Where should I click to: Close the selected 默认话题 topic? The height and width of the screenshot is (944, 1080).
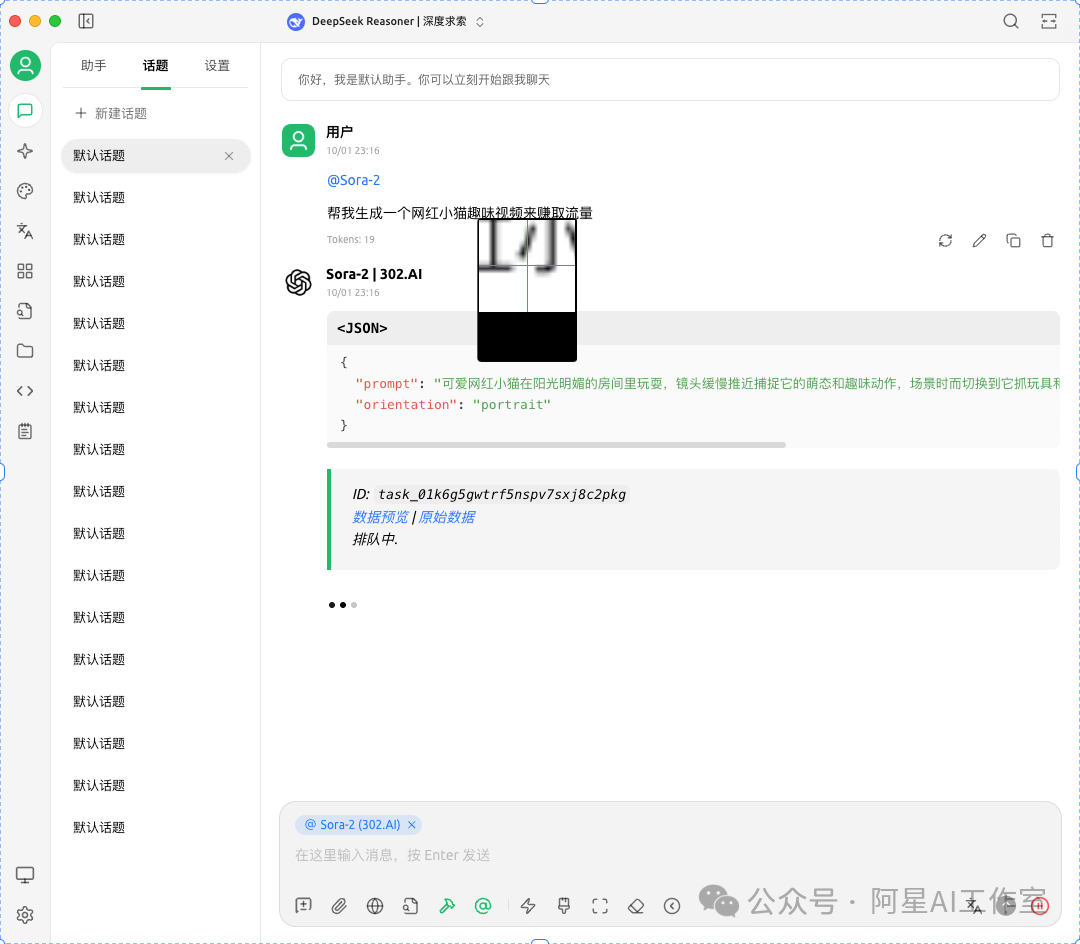pyautogui.click(x=229, y=156)
